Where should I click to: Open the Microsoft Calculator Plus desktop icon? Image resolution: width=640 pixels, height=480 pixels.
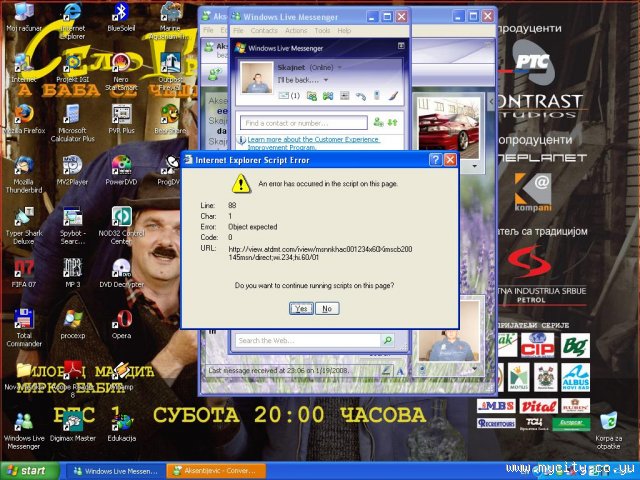click(73, 123)
